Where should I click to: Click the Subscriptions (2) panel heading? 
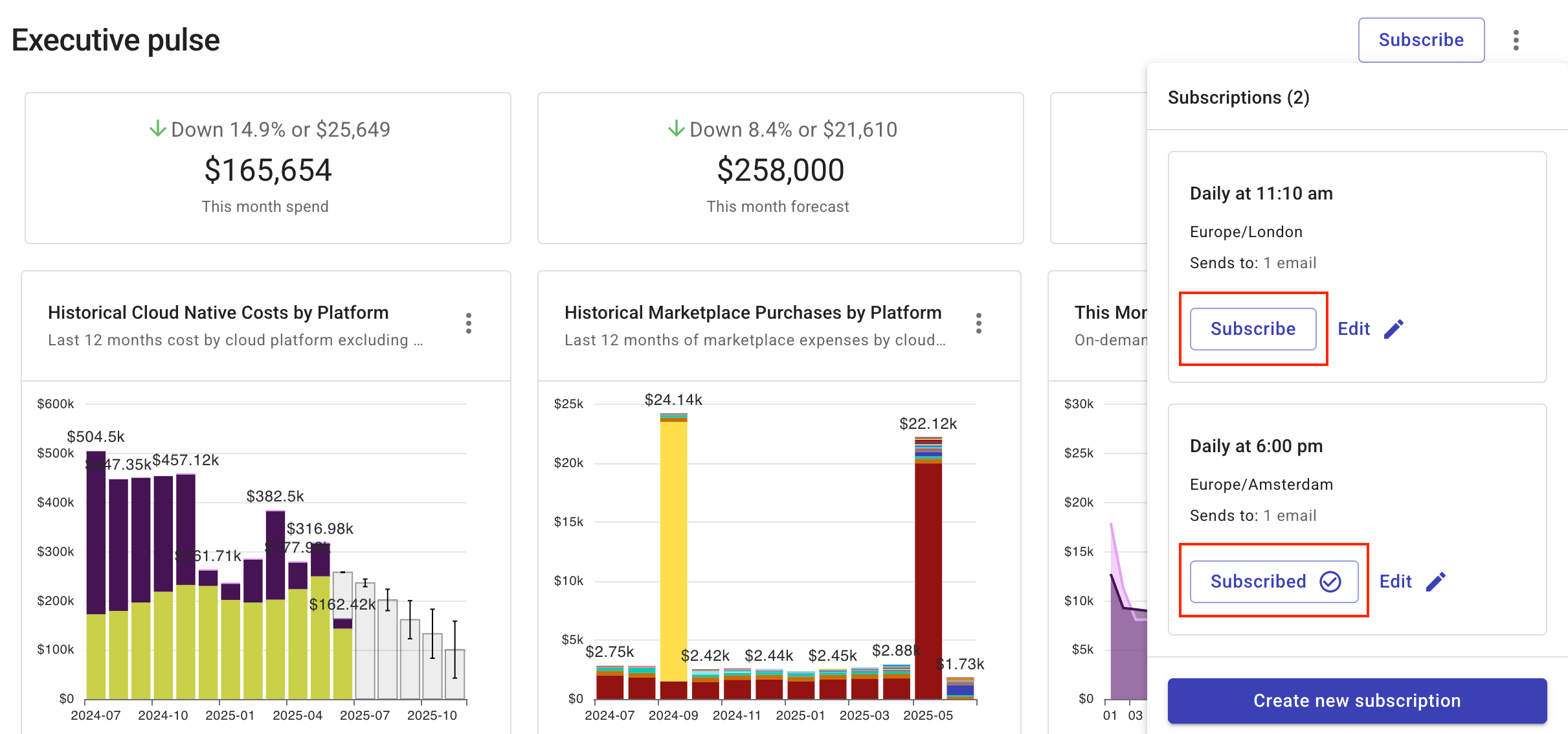pyautogui.click(x=1238, y=98)
